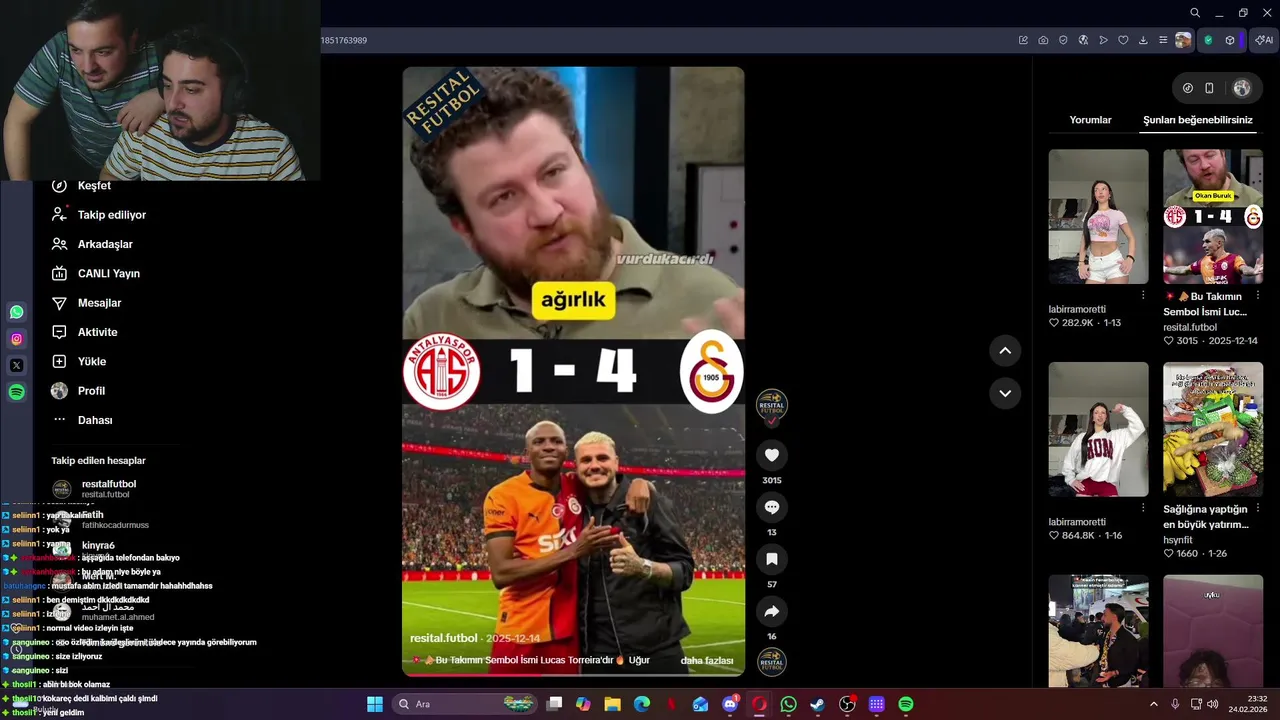Click the edit page pencil icon in the address bar
This screenshot has height=720, width=1280.
point(1023,40)
